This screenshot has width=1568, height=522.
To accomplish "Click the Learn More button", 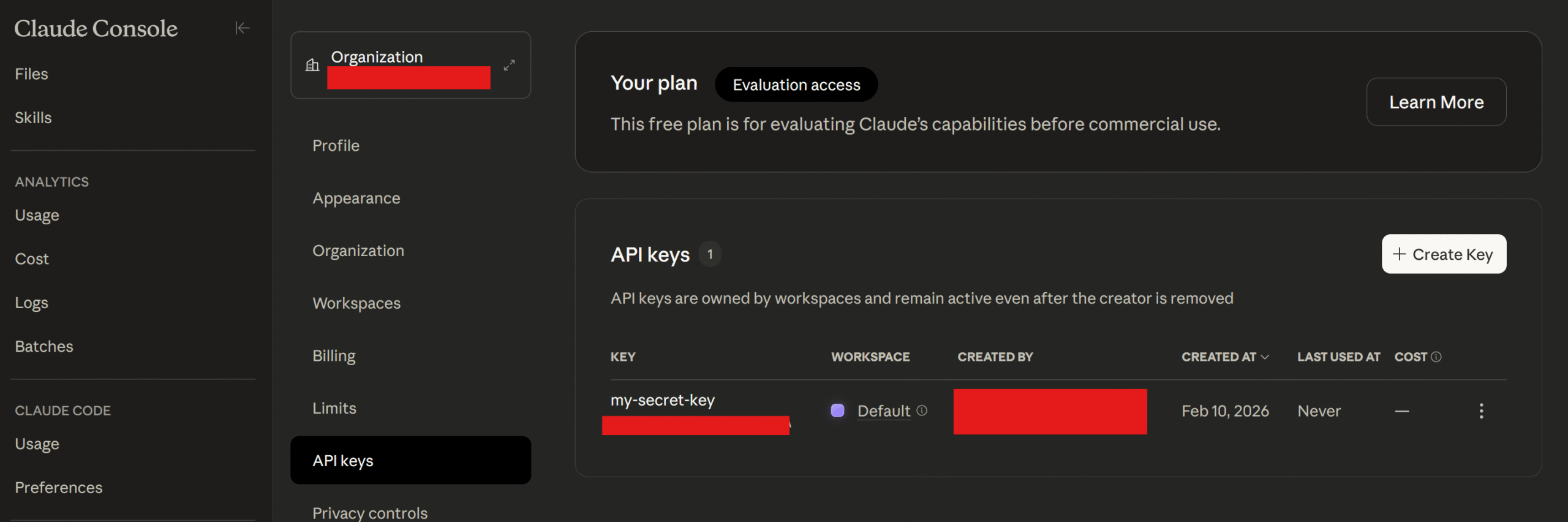I will point(1436,102).
